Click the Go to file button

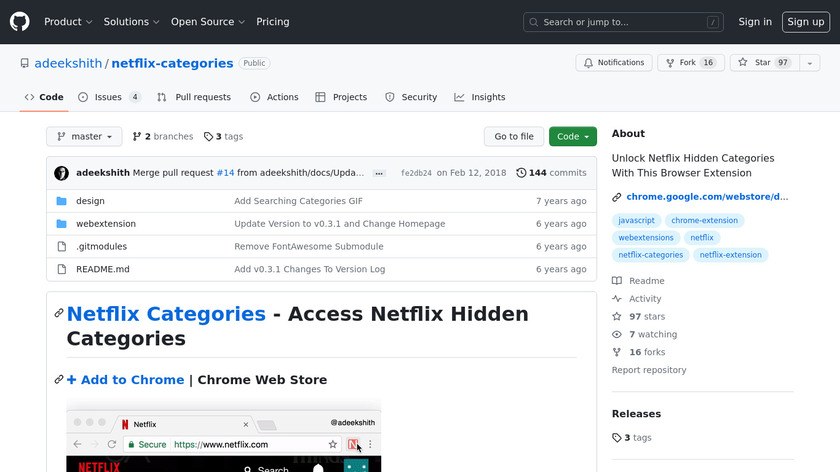tap(514, 137)
